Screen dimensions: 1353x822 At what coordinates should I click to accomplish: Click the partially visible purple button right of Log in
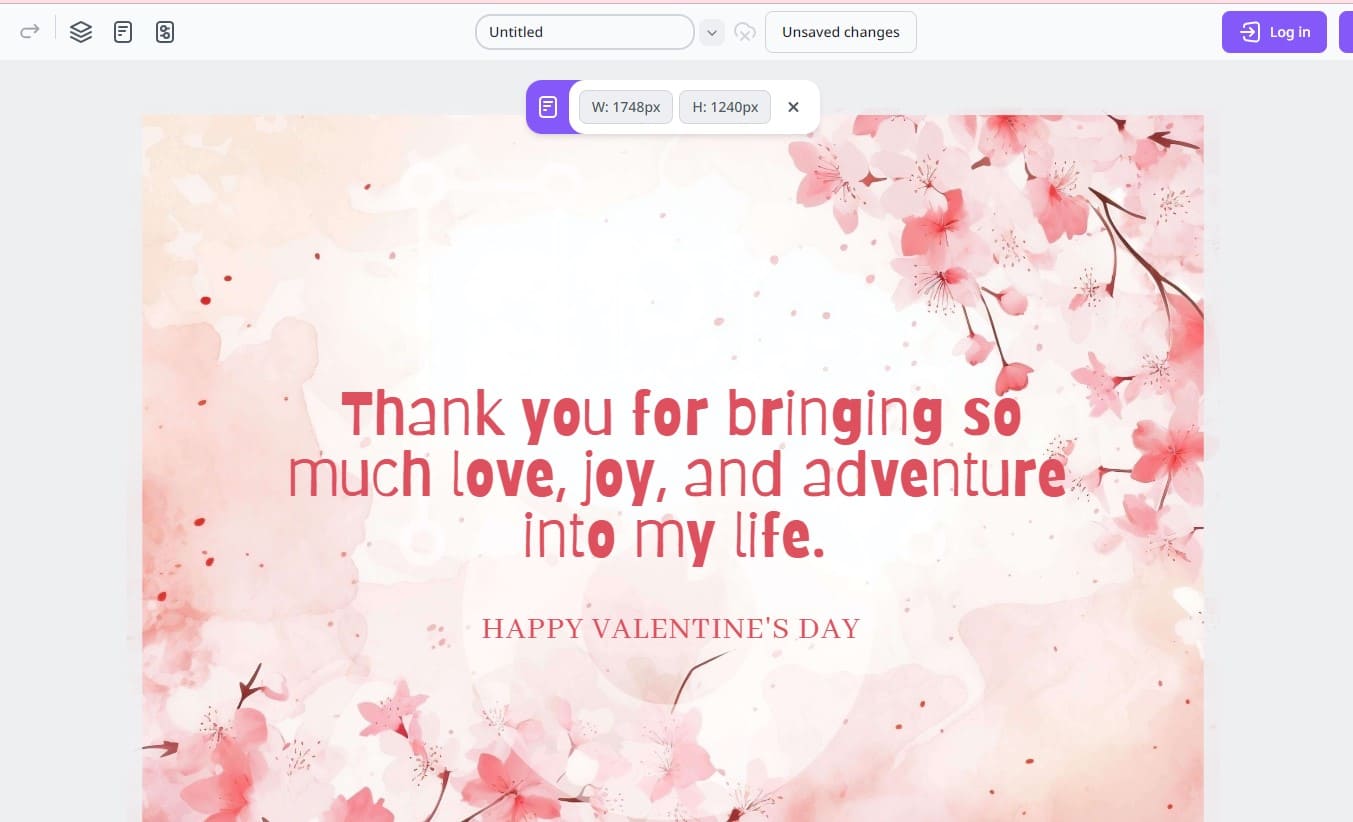point(1345,32)
